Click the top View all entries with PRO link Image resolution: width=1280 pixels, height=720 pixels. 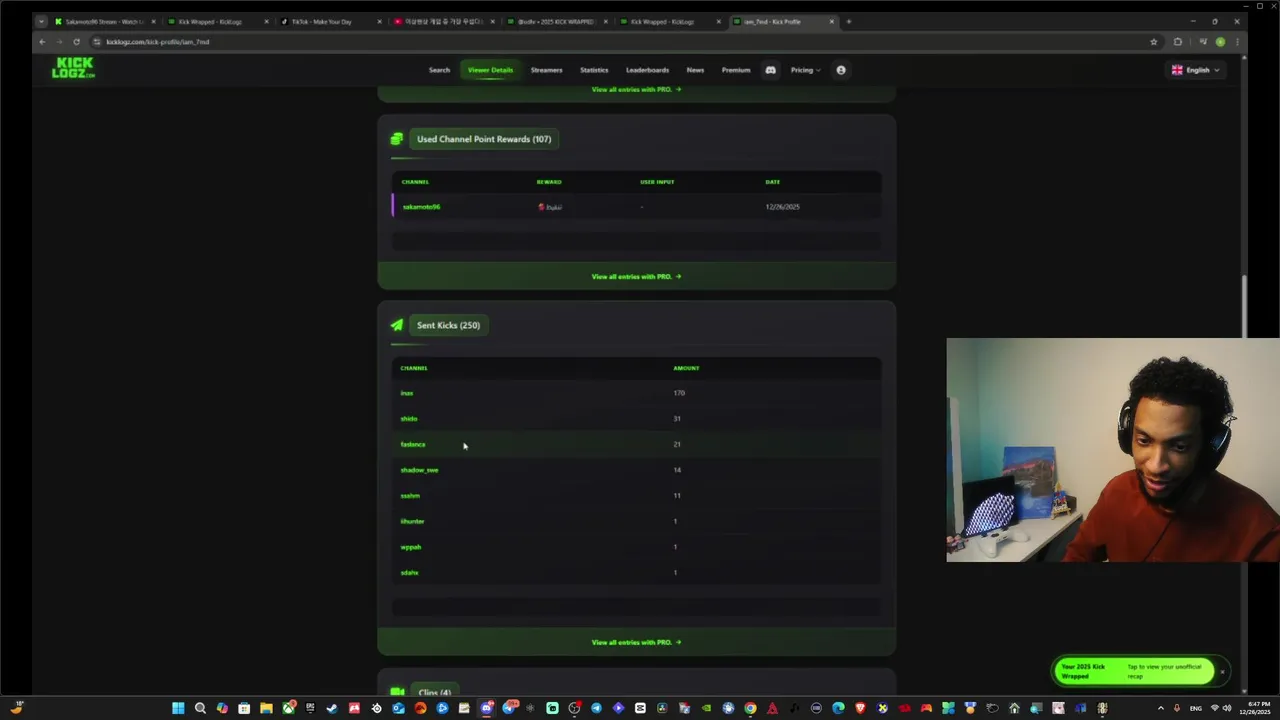636,89
